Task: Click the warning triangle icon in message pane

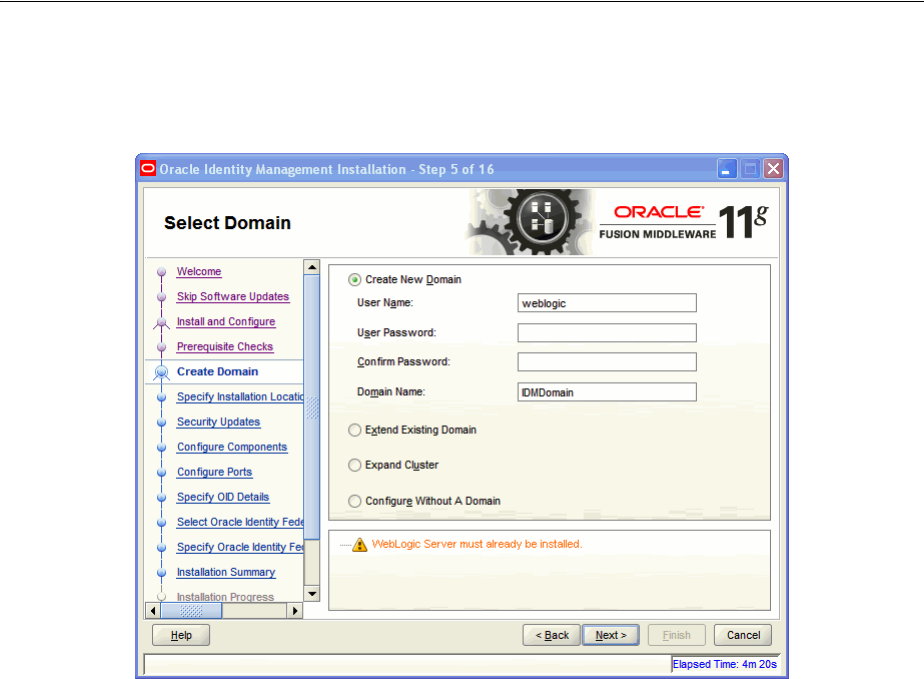Action: [x=359, y=545]
